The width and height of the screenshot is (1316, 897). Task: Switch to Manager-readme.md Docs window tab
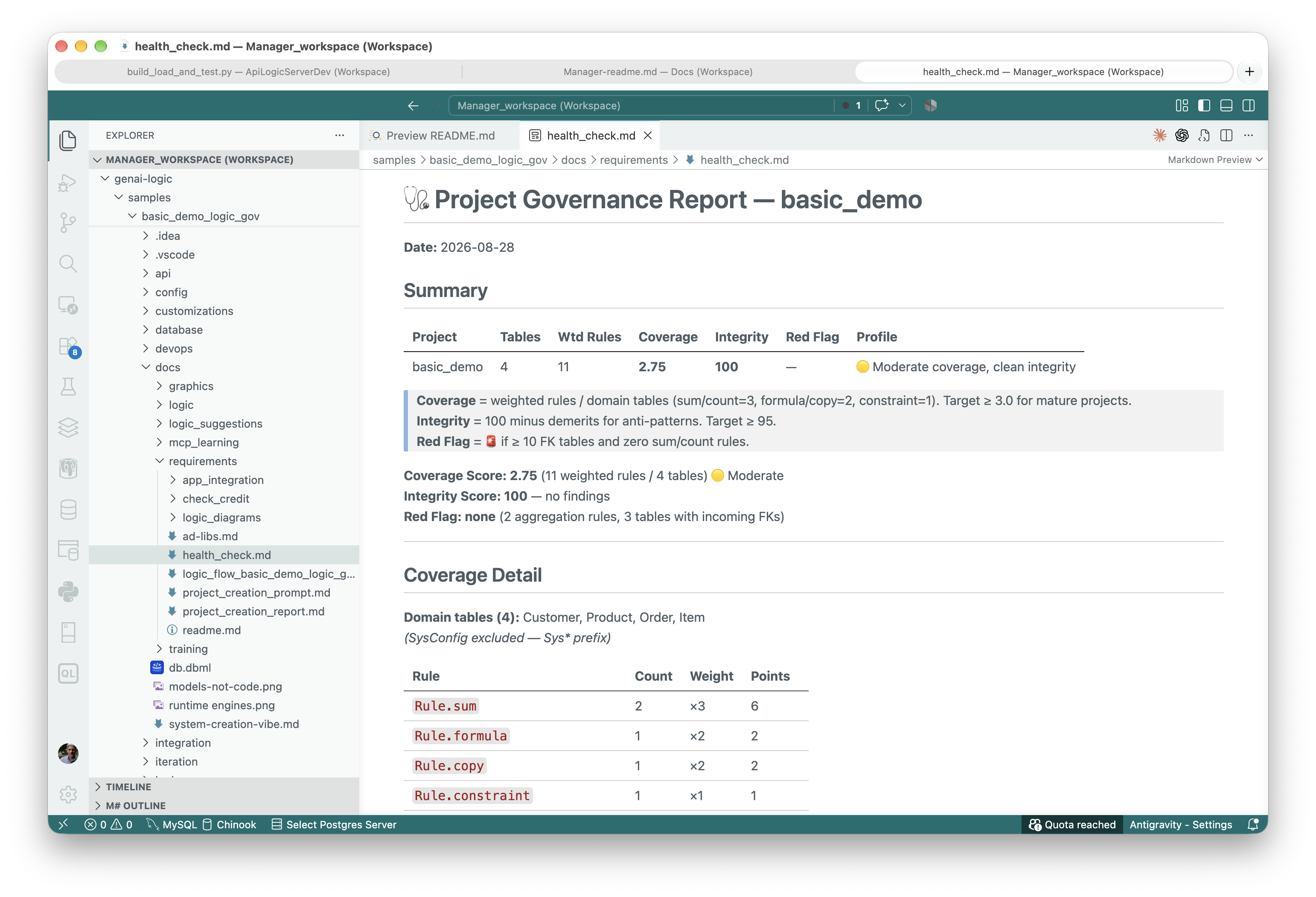coord(658,72)
